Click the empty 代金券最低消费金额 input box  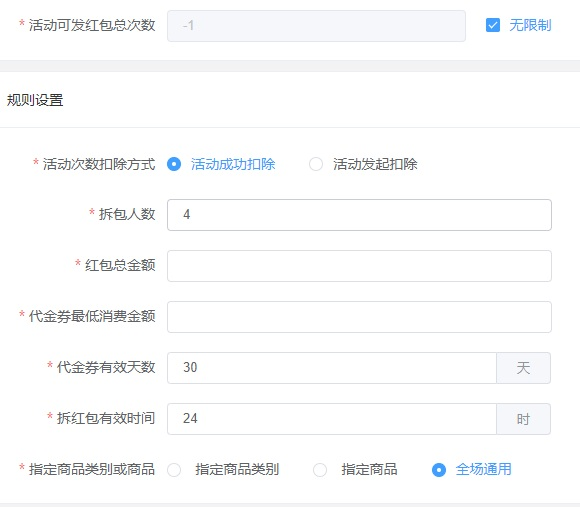pos(359,317)
